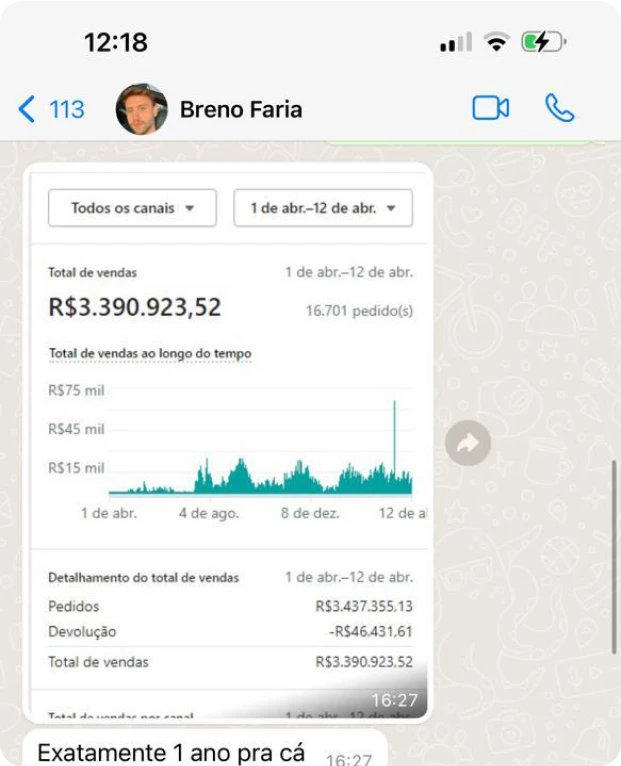The width and height of the screenshot is (621, 766).
Task: Open the "1 de abr.–12 de abr." date dropdown
Action: pyautogui.click(x=323, y=208)
